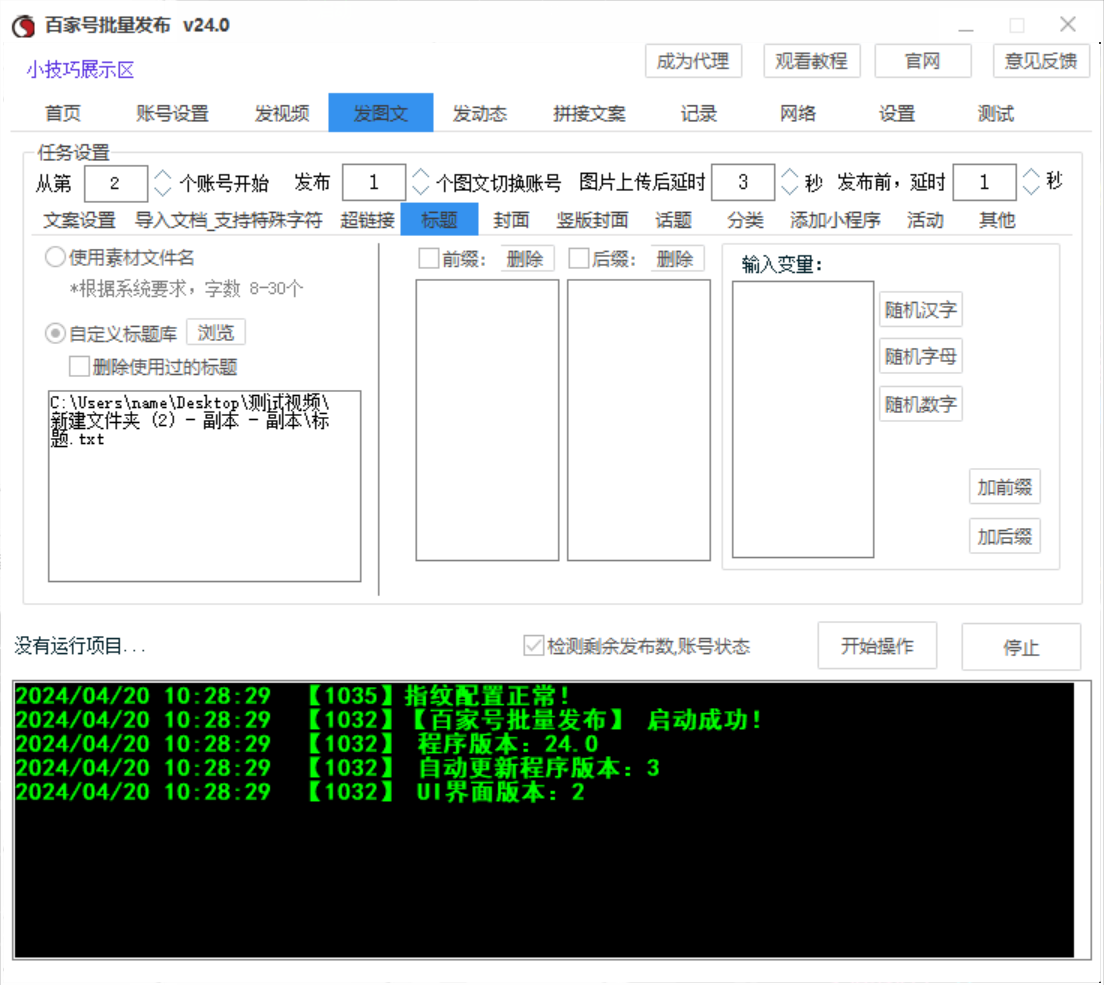Select 标题 sub-tab

point(439,220)
